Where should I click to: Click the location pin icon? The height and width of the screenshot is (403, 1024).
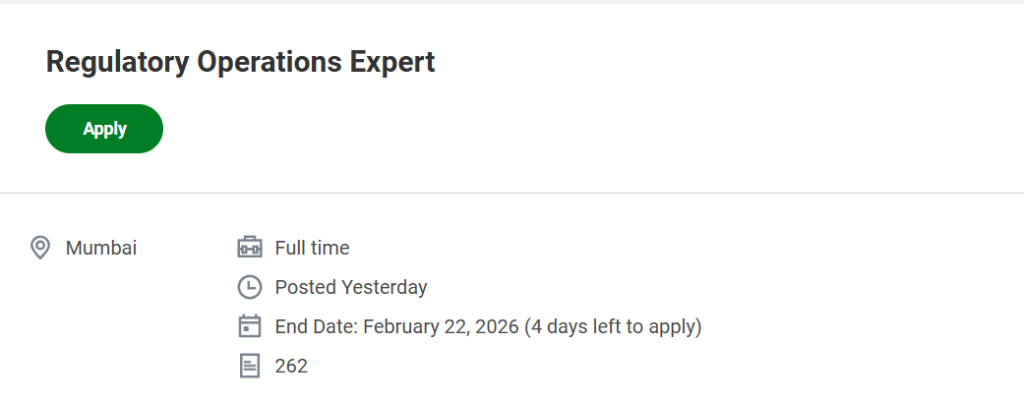pyautogui.click(x=40, y=248)
